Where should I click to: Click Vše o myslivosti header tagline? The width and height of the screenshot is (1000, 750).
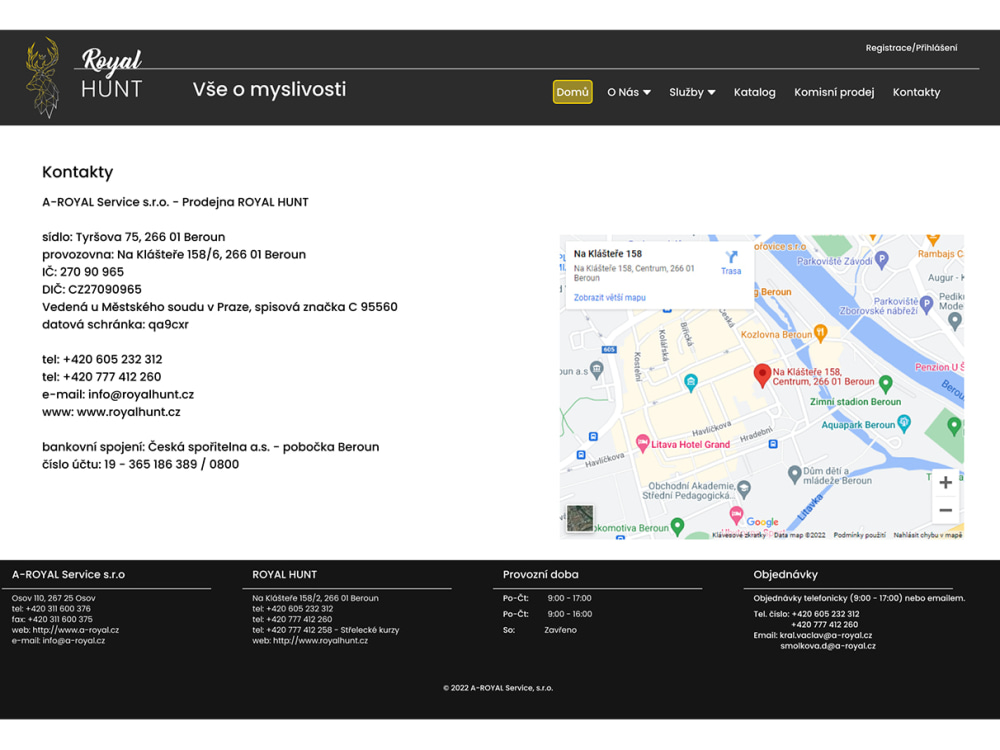tap(269, 89)
